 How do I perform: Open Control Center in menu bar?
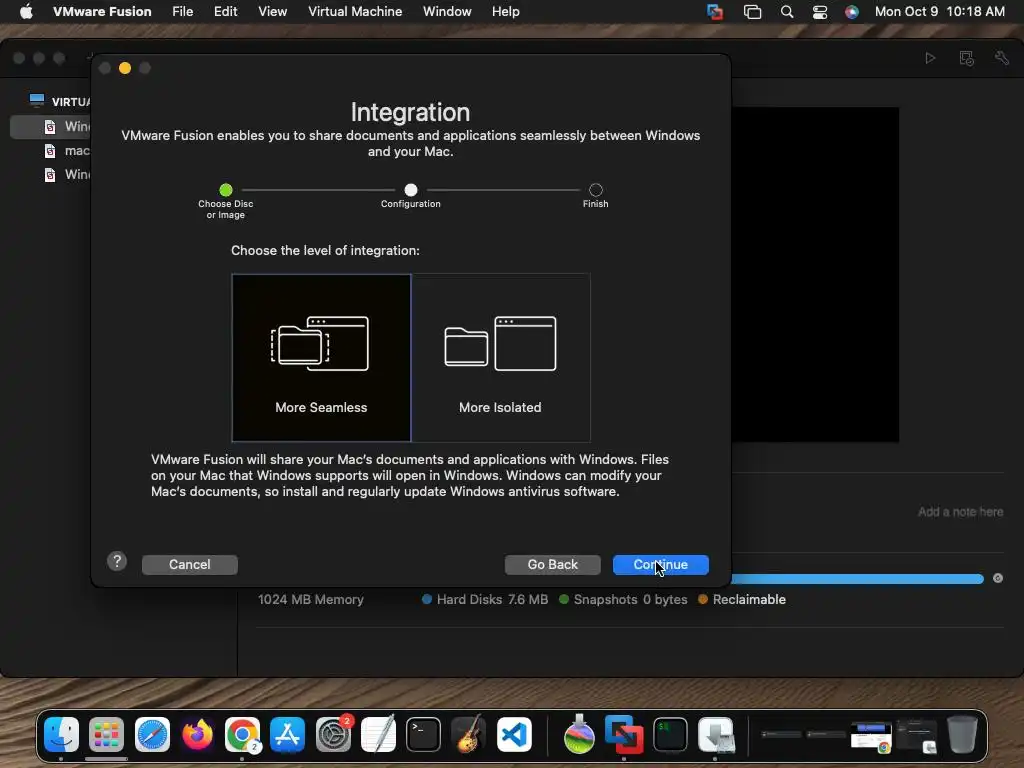tap(820, 12)
